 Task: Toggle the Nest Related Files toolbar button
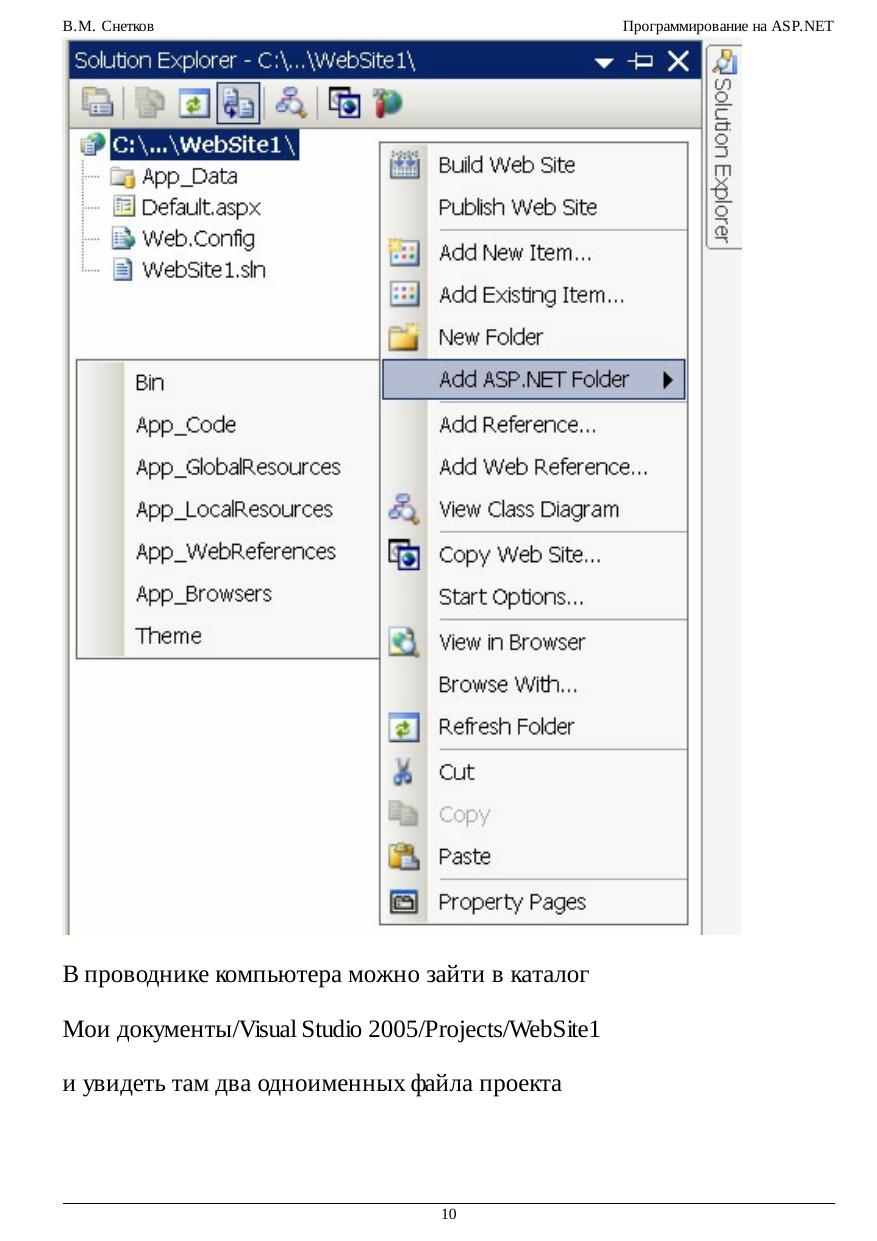tap(238, 102)
